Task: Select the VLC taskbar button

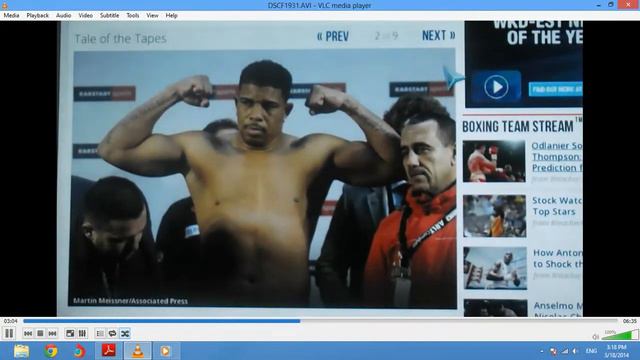Action: (138, 351)
